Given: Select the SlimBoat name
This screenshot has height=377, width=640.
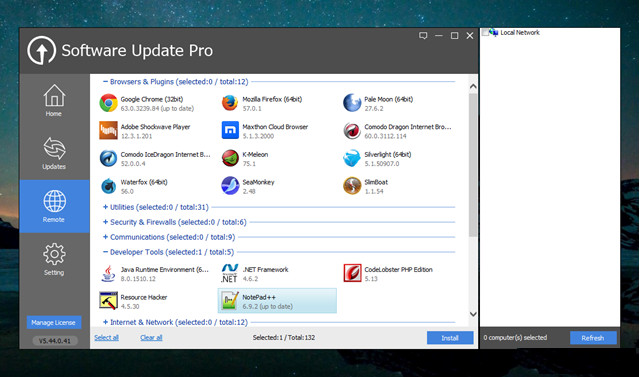Looking at the screenshot, I should [376, 182].
